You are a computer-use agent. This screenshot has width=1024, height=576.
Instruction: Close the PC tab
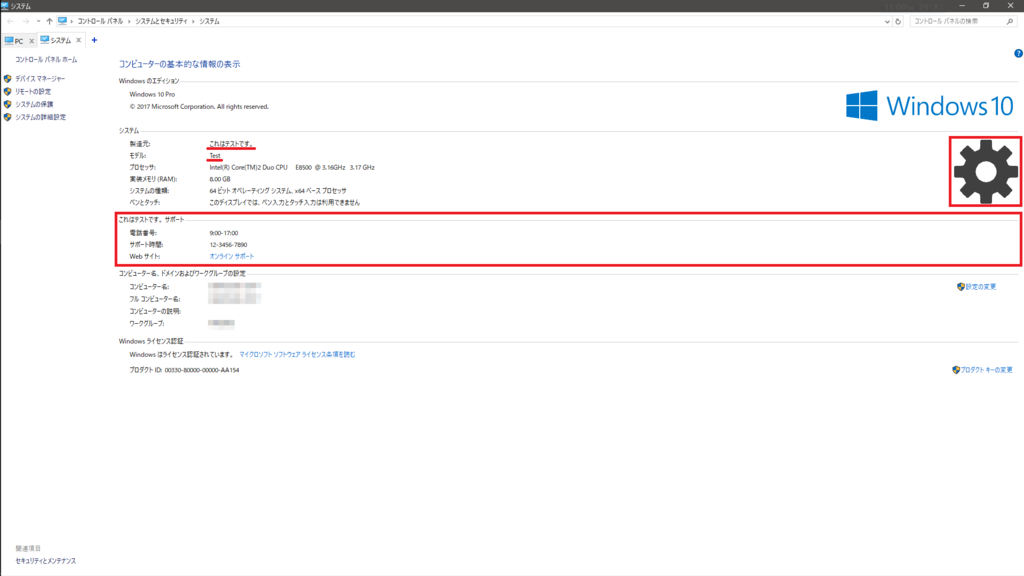coord(31,40)
